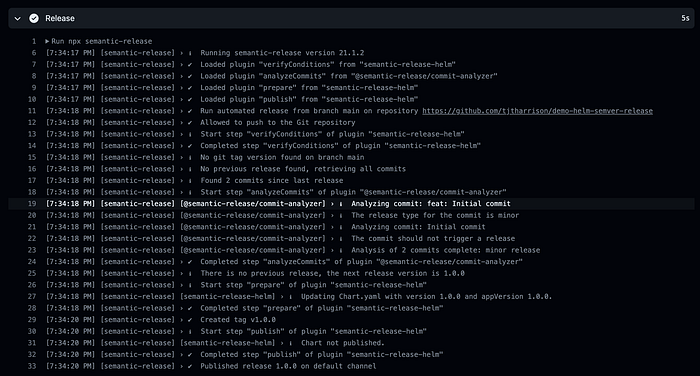Click 'Start step "analyzeCommits"' log line
The image size is (700, 376).
coord(353,192)
